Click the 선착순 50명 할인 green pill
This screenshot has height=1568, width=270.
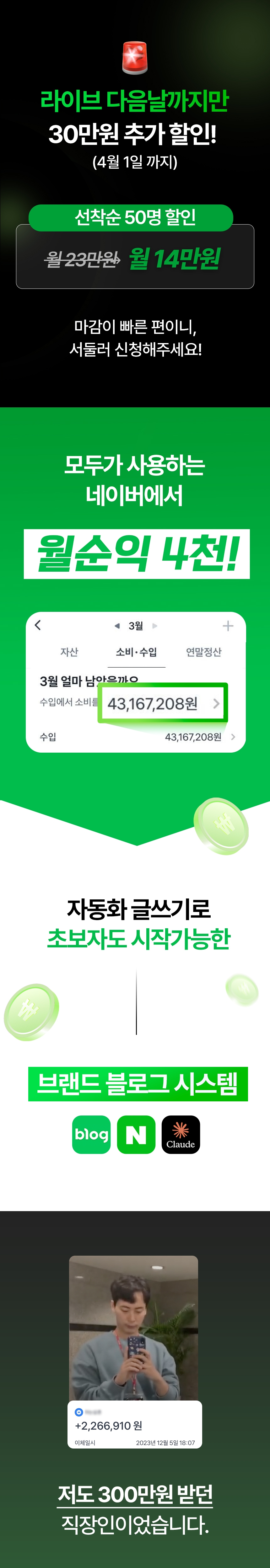pos(131,218)
